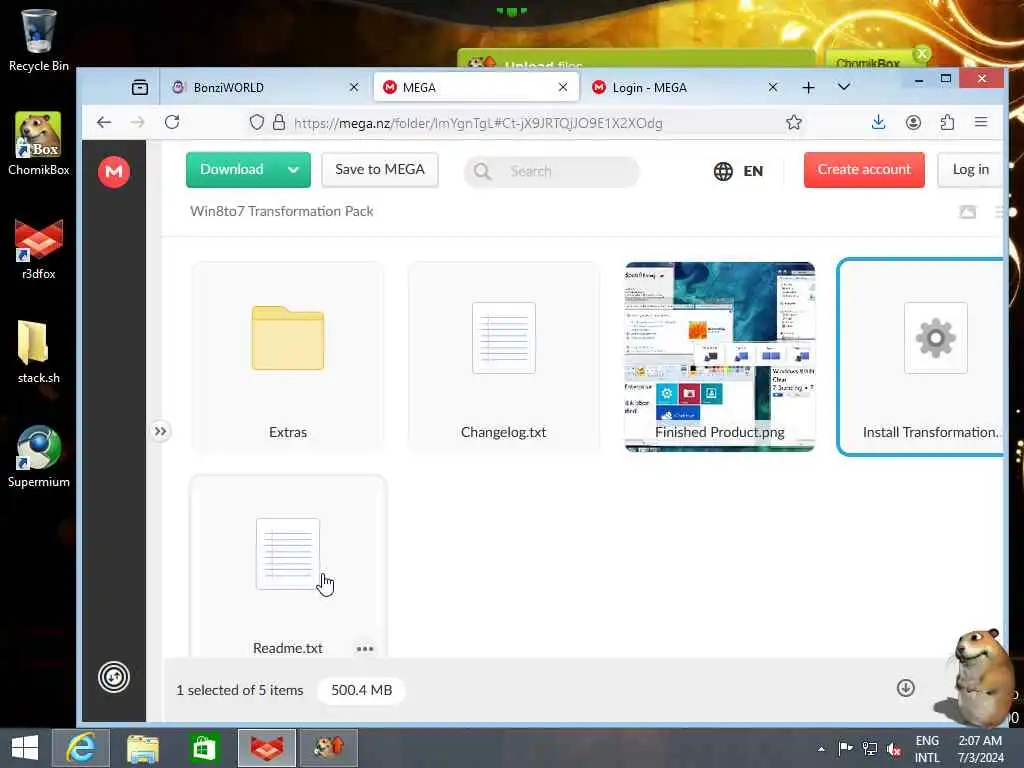This screenshot has width=1024, height=768.
Task: Open the list all tabs dropdown chevron
Action: pos(844,87)
